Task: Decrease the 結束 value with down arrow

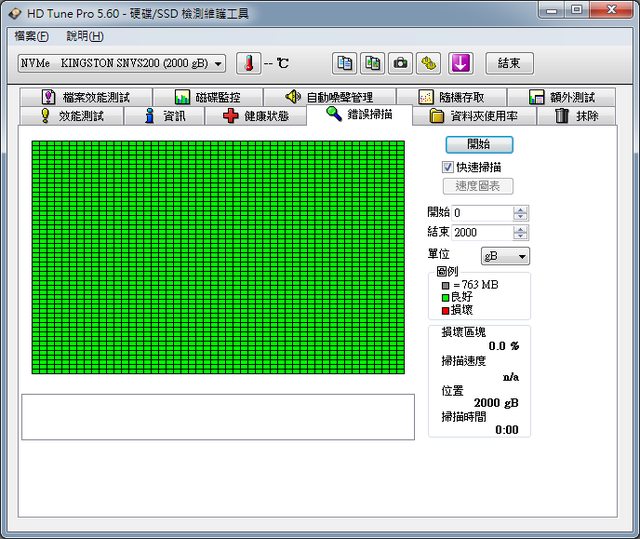Action: coord(520,236)
